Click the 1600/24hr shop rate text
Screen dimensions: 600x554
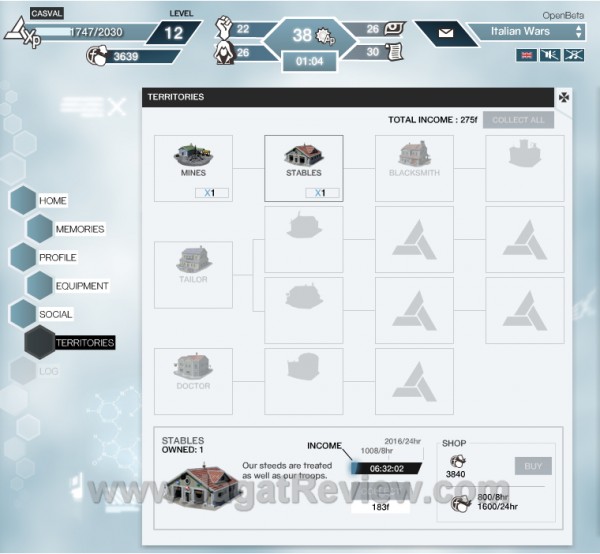click(x=497, y=507)
